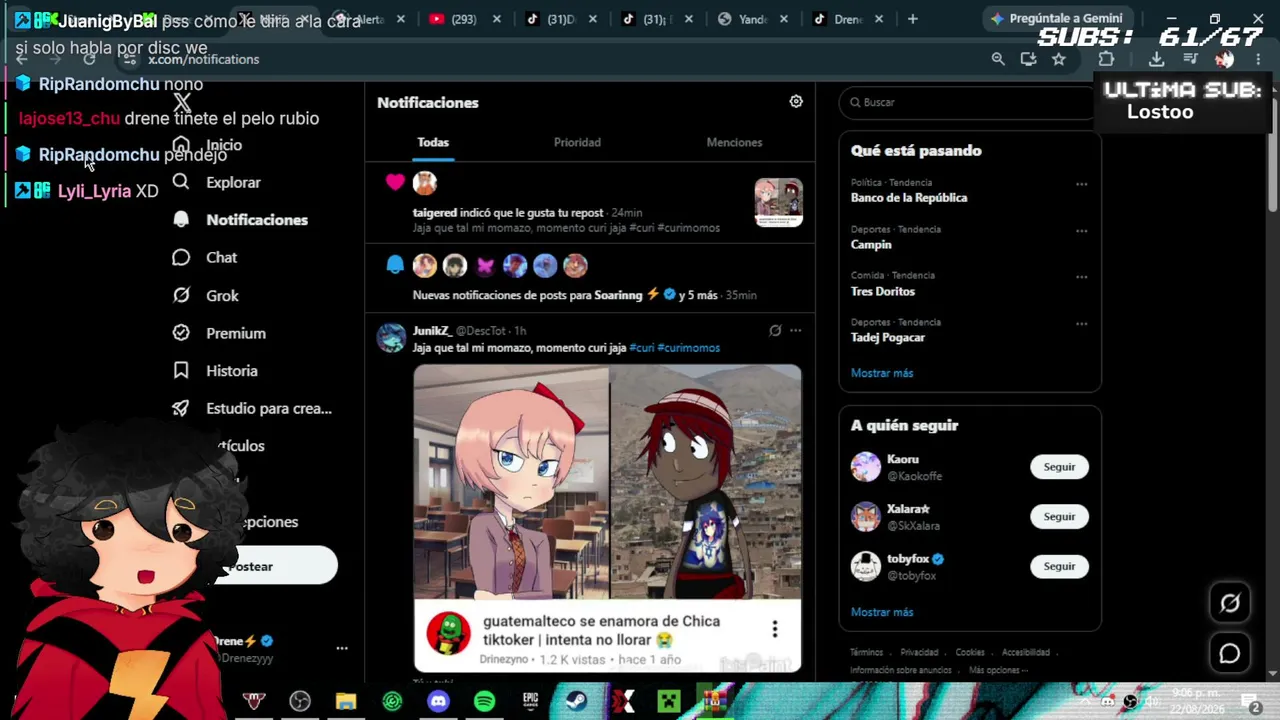This screenshot has width=1280, height=720.
Task: Click the Pregúntale a Gemini button
Action: click(x=1057, y=19)
